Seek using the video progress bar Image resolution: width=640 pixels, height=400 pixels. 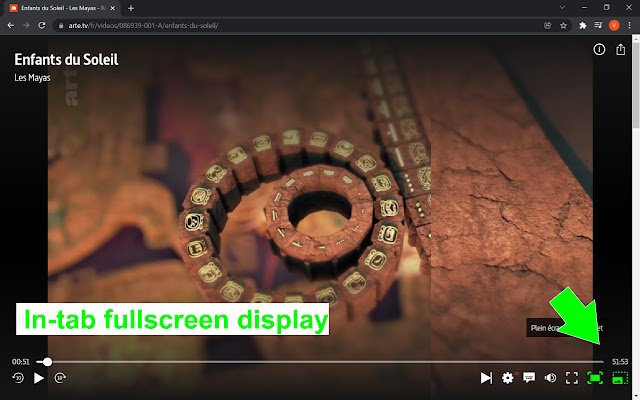(320, 362)
